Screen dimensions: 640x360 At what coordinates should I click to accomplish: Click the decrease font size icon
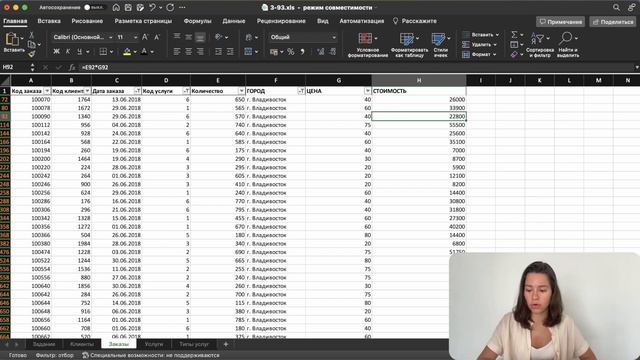coord(157,37)
